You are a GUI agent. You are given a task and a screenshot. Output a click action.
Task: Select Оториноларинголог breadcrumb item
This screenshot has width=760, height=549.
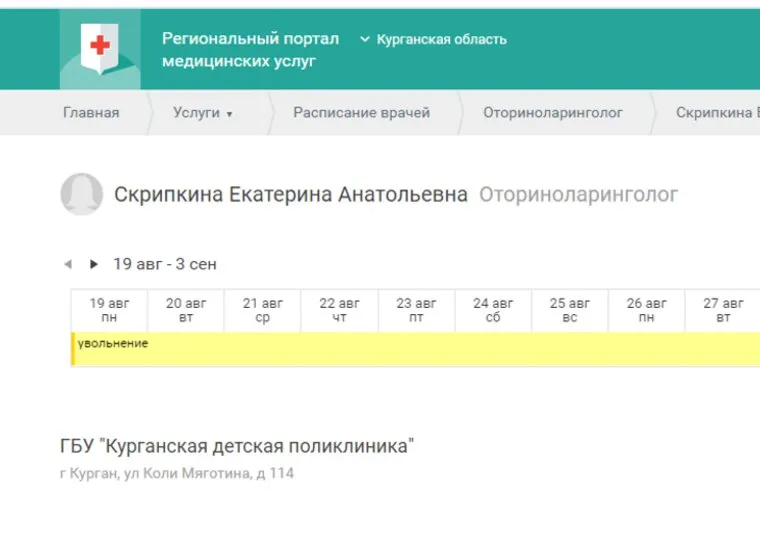tap(552, 113)
